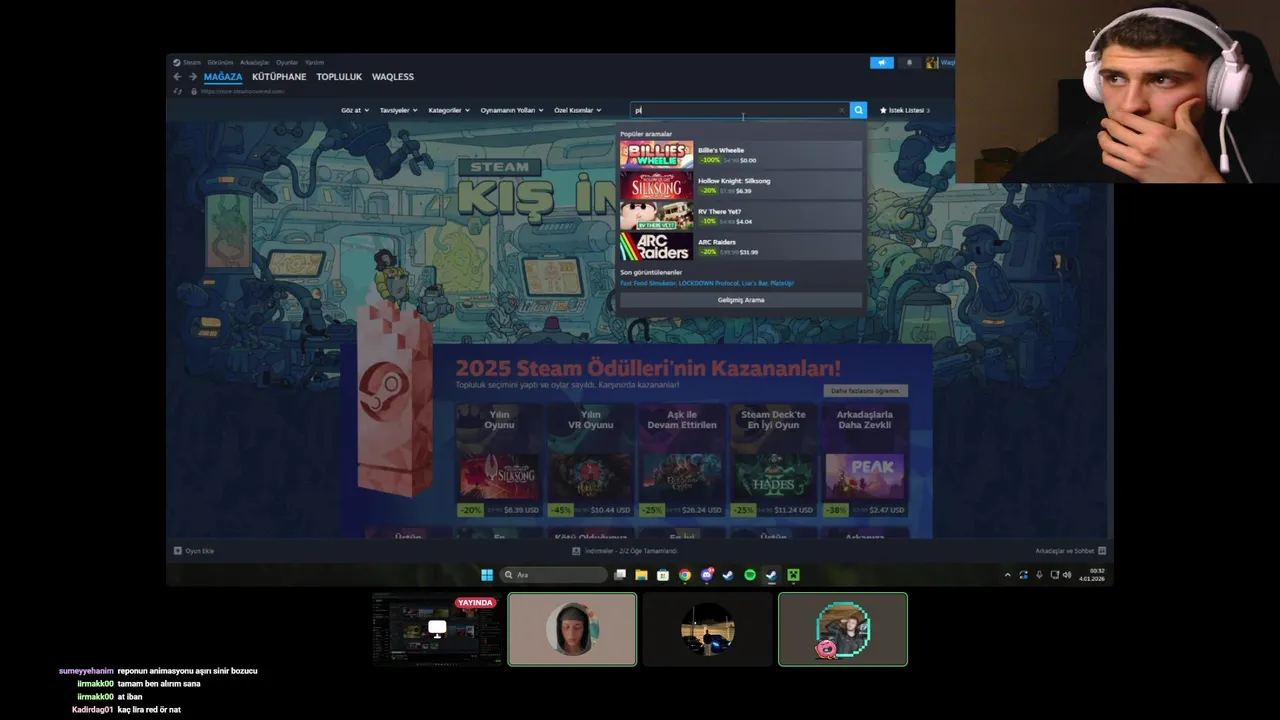This screenshot has width=1280, height=720.
Task: Open Discord from the taskbar
Action: coord(707,575)
